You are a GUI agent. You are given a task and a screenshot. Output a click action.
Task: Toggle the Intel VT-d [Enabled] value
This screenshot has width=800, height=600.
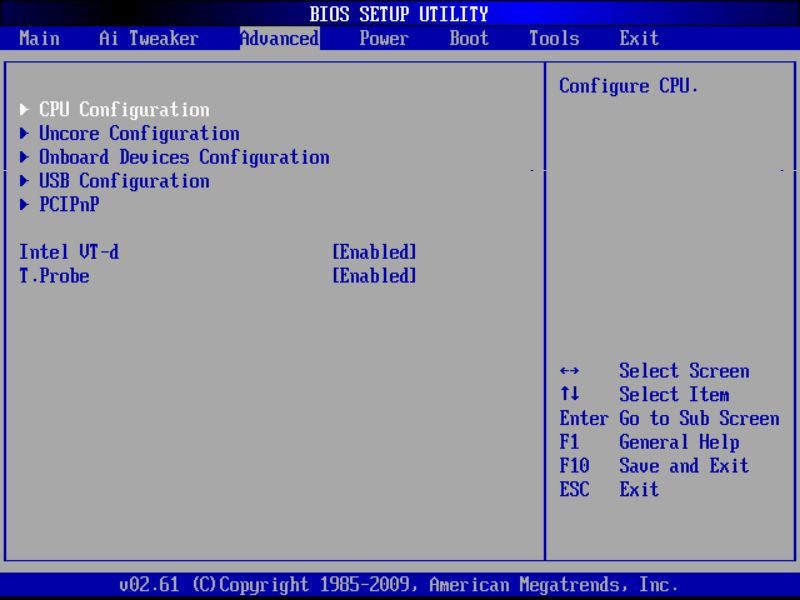coord(374,253)
